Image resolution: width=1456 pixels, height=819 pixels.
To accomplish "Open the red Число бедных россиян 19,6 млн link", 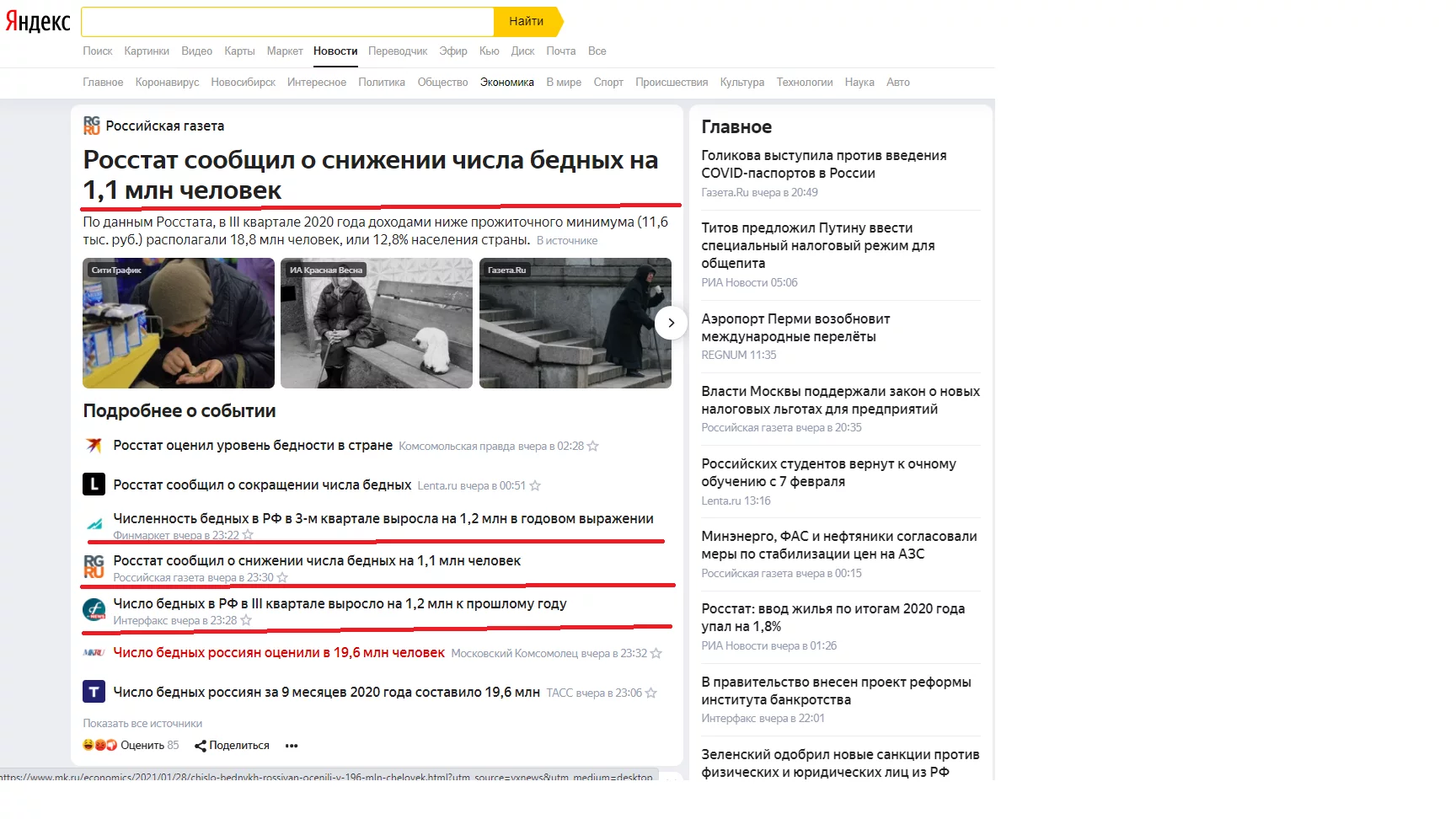I will (x=279, y=653).
